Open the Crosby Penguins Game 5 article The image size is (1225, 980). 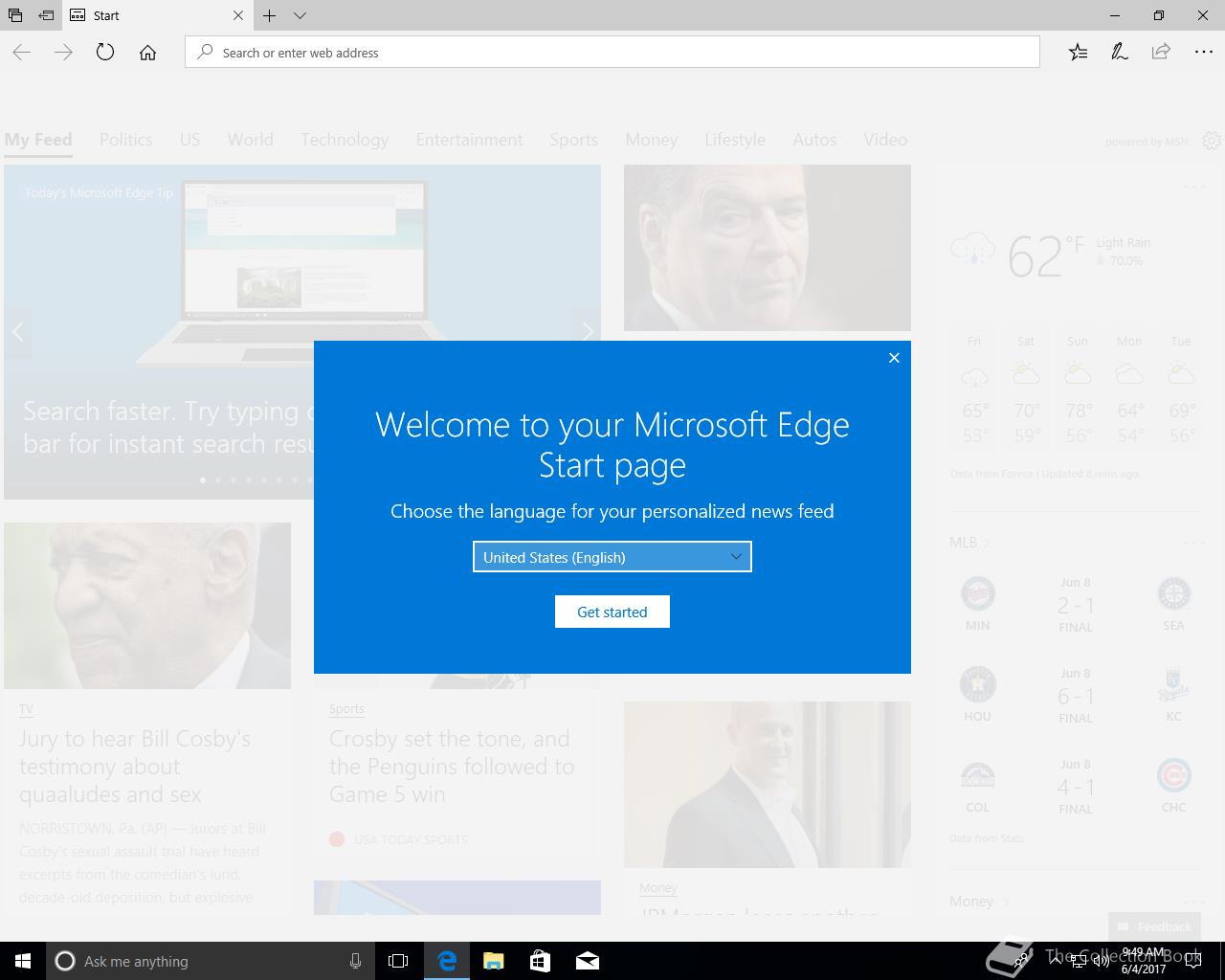(452, 767)
